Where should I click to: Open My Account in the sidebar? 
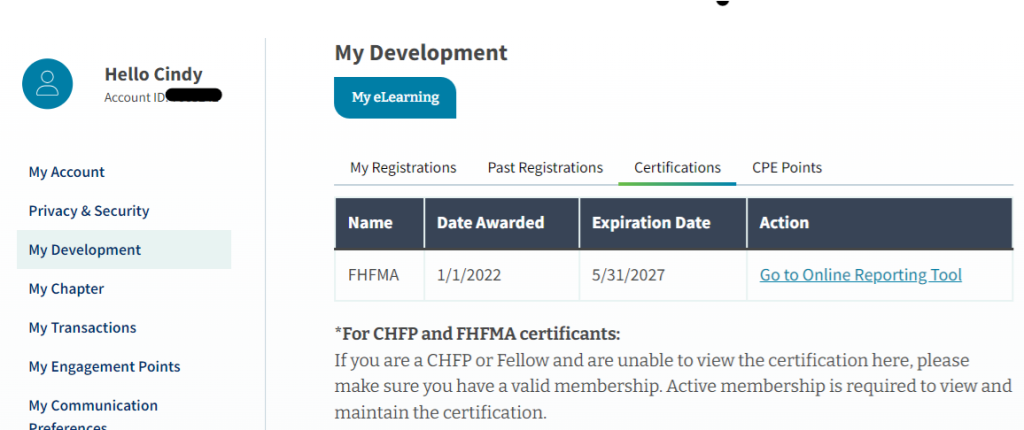[x=67, y=172]
